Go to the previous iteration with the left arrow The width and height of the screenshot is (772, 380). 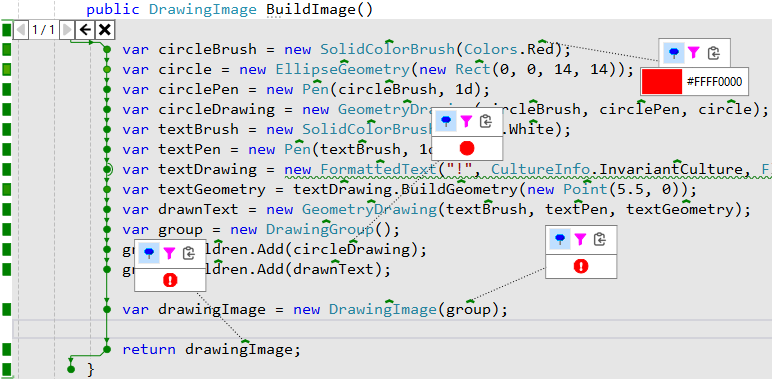point(21,30)
